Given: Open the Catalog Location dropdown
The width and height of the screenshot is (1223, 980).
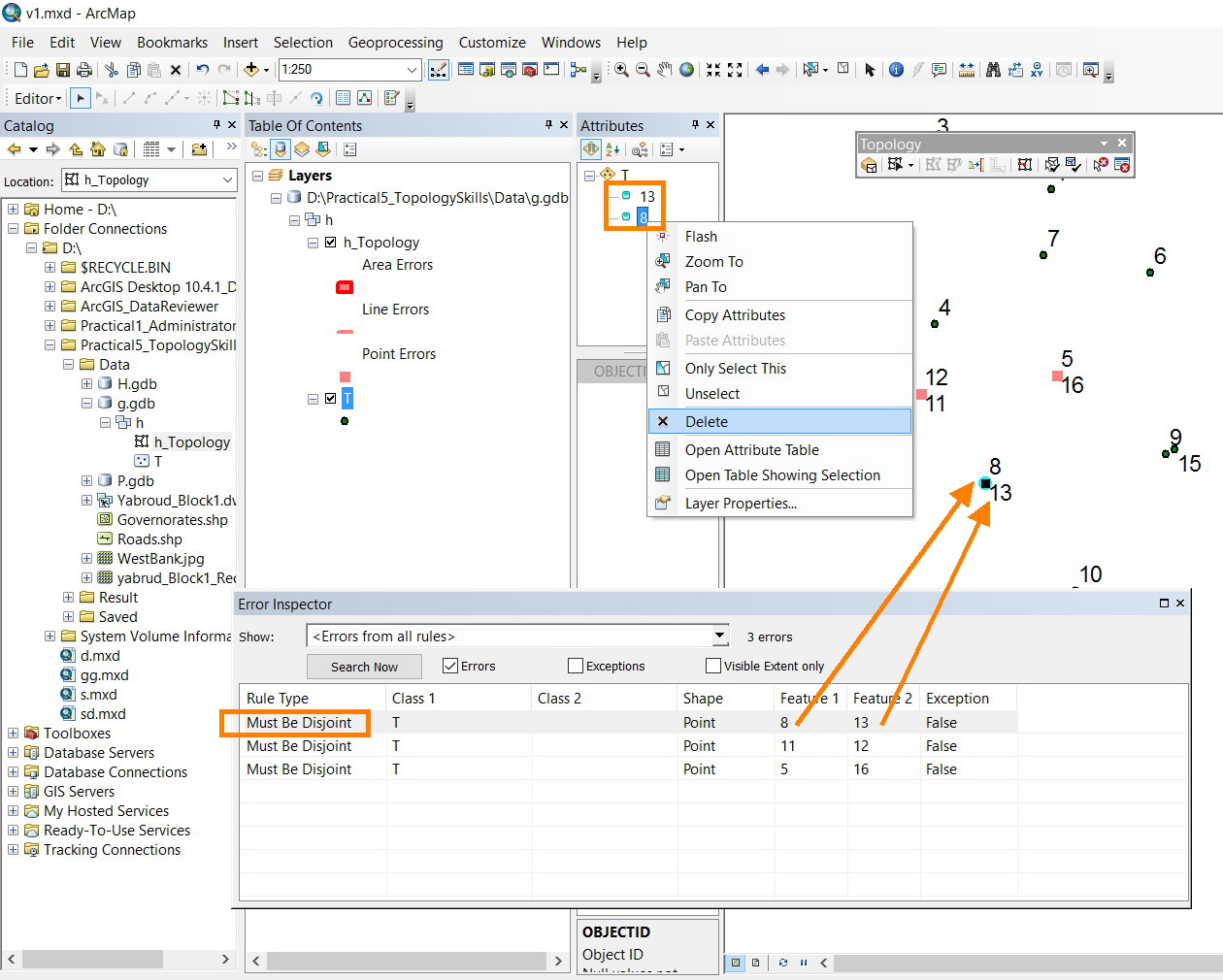Looking at the screenshot, I should [x=227, y=180].
